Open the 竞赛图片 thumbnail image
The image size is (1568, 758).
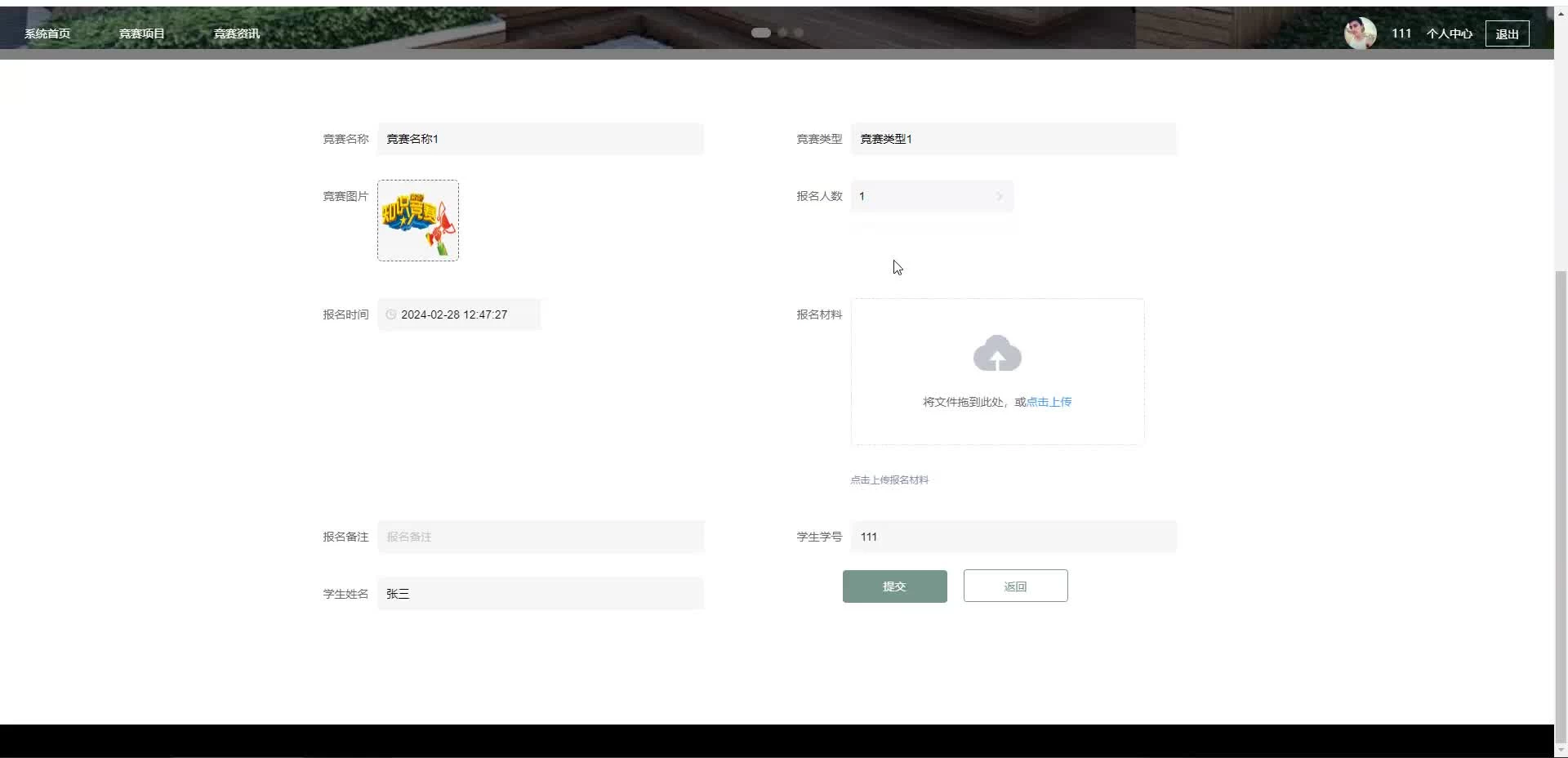pos(418,221)
